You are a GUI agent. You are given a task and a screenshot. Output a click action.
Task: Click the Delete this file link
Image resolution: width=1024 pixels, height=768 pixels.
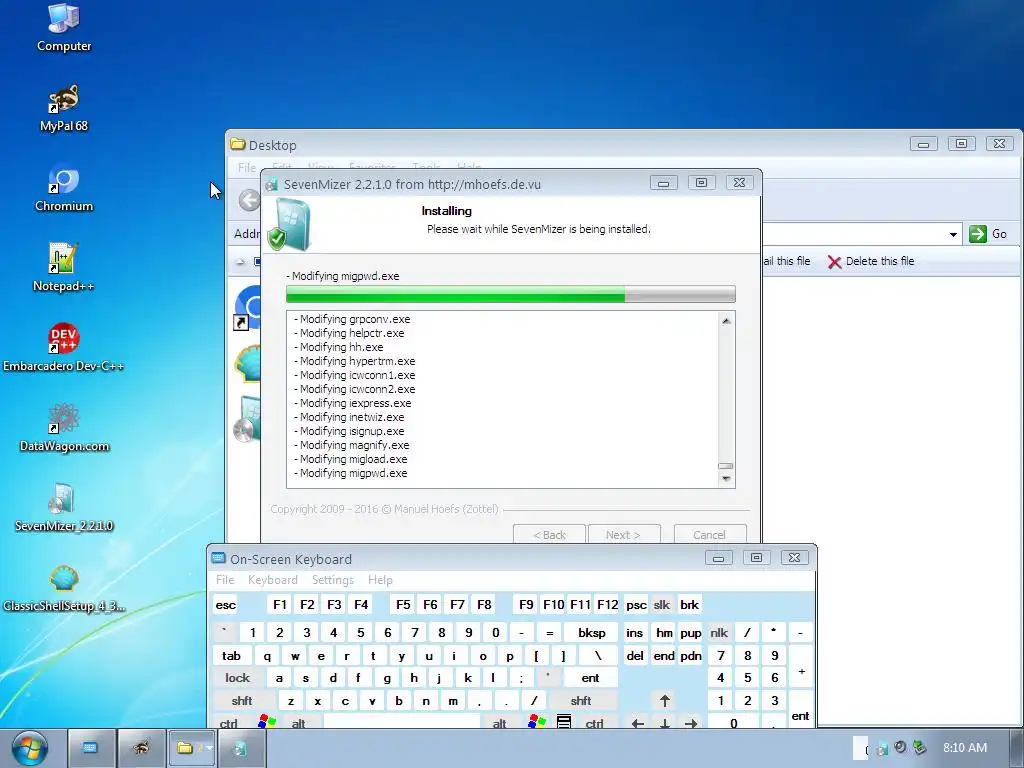pyautogui.click(x=880, y=261)
